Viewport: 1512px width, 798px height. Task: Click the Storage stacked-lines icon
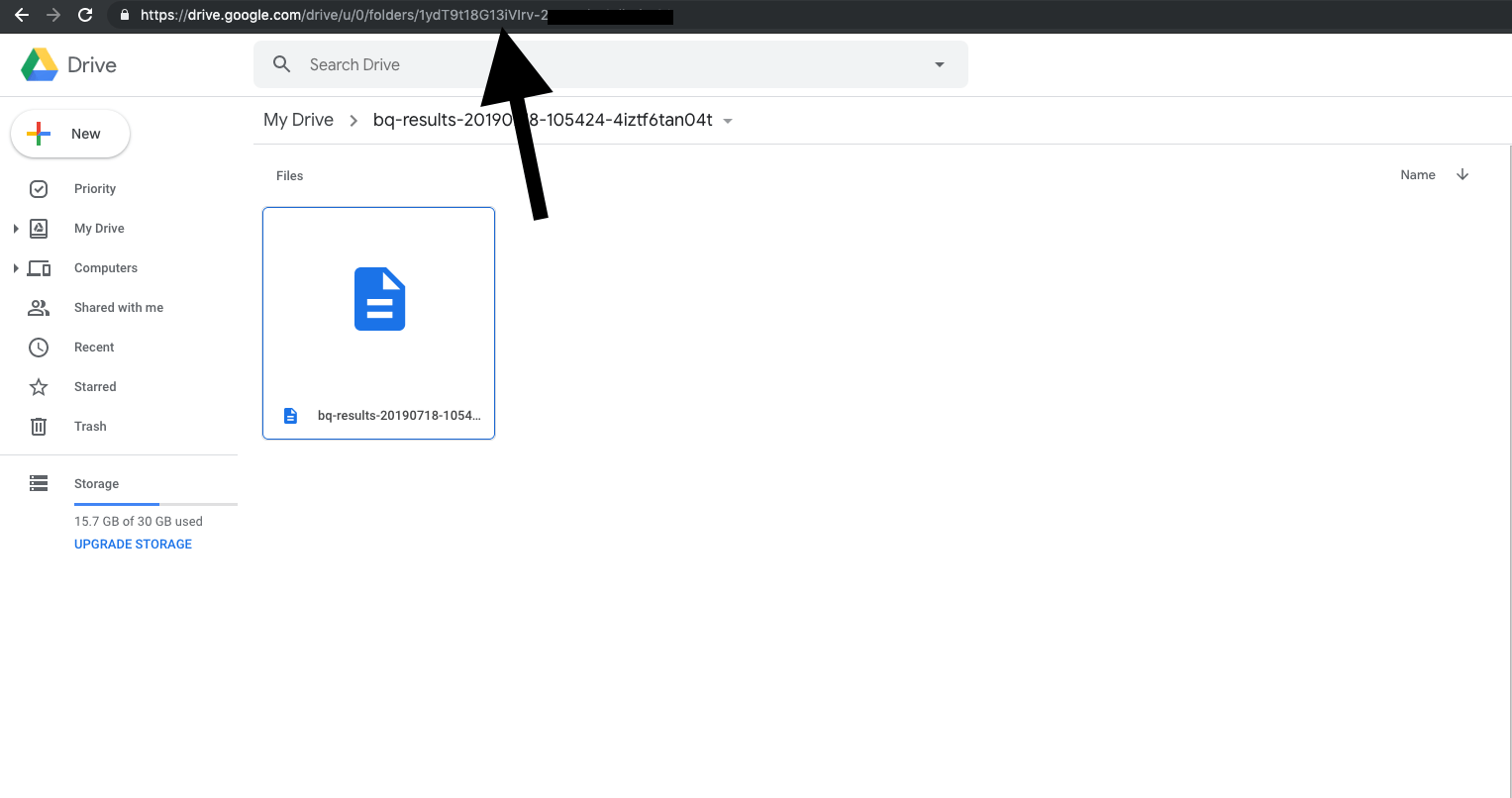[39, 483]
